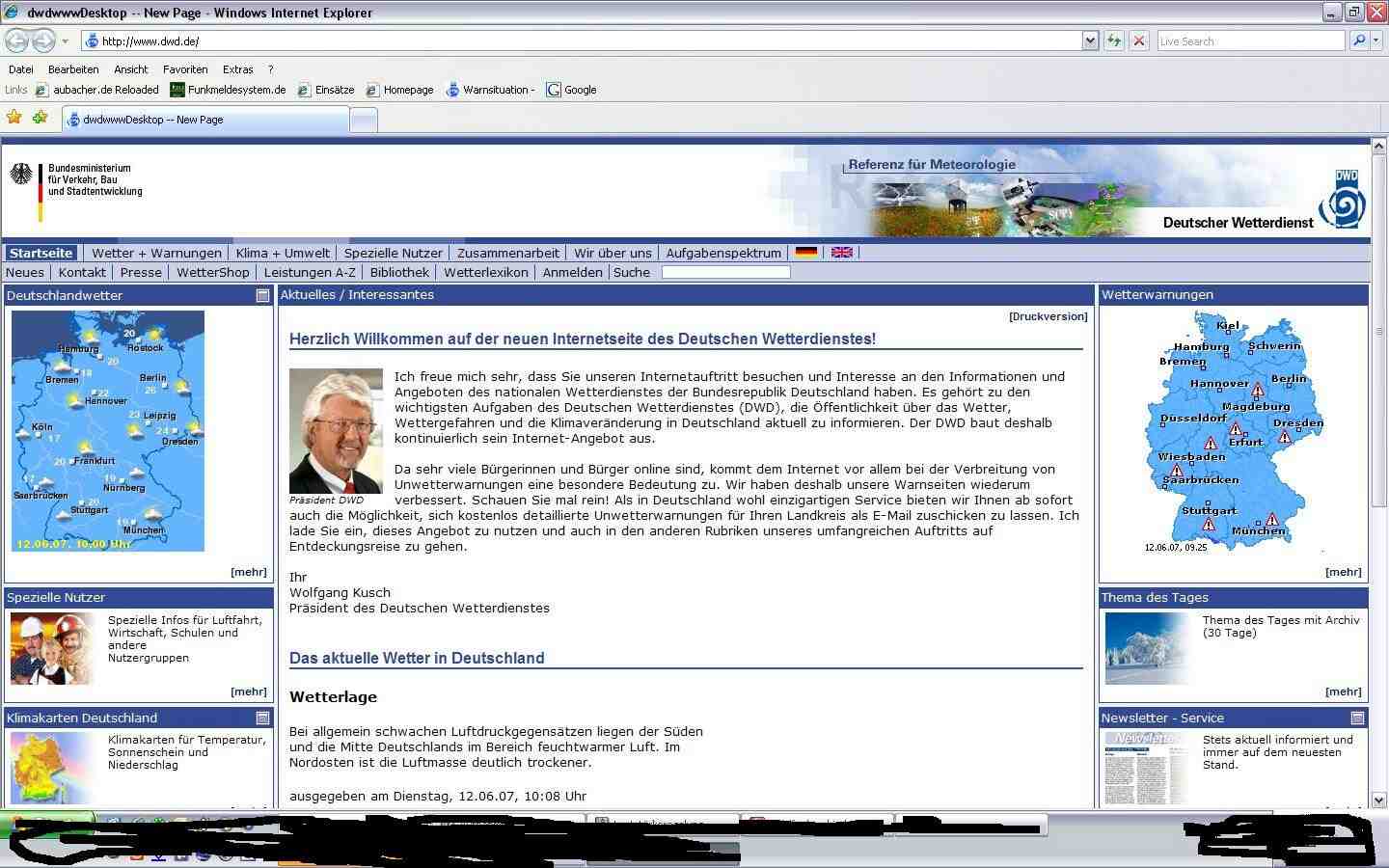Screen dimensions: 1389x868
Task: Click the Stop loading X icon
Action: (1139, 41)
